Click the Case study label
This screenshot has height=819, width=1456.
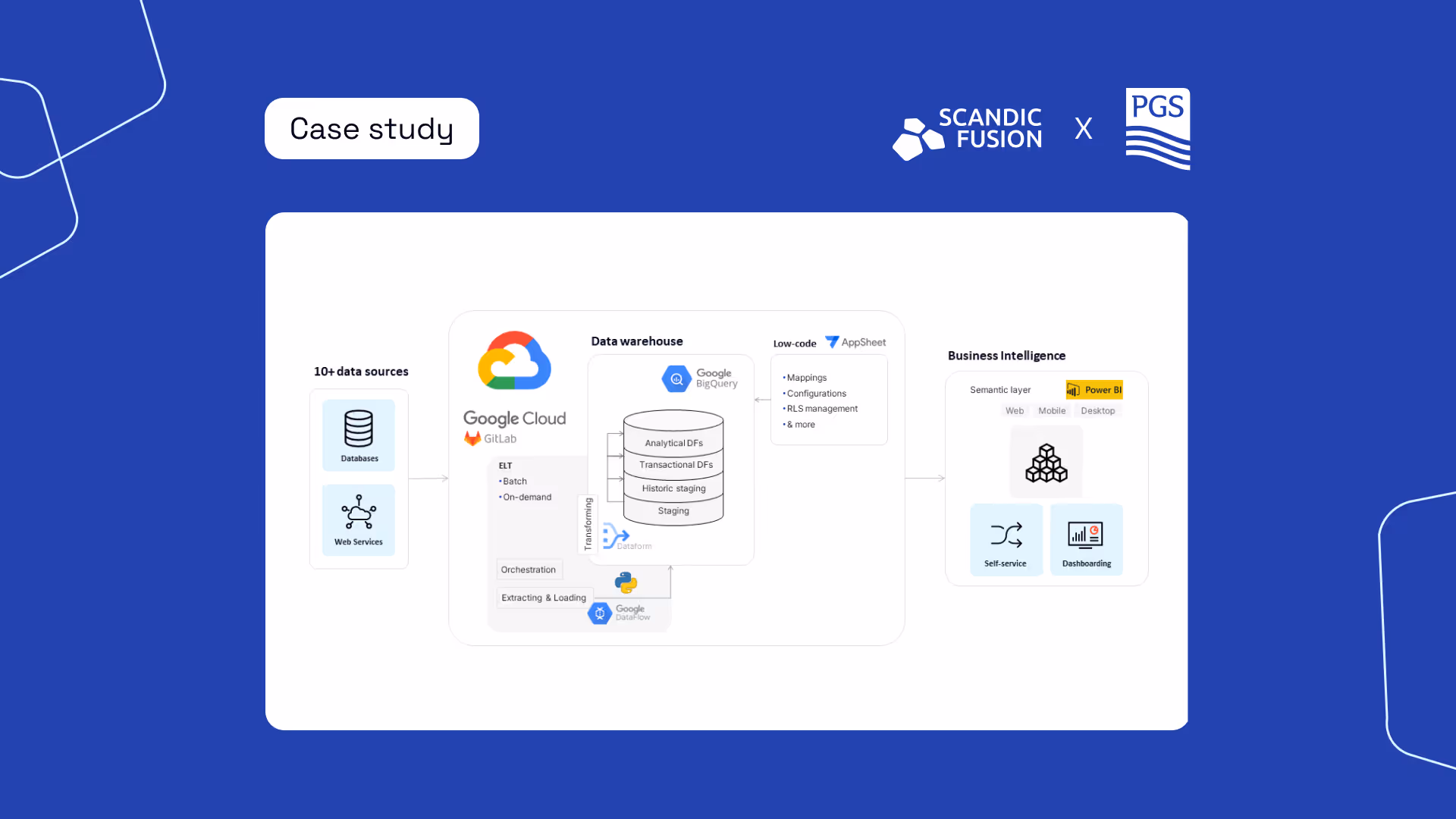[x=372, y=129]
